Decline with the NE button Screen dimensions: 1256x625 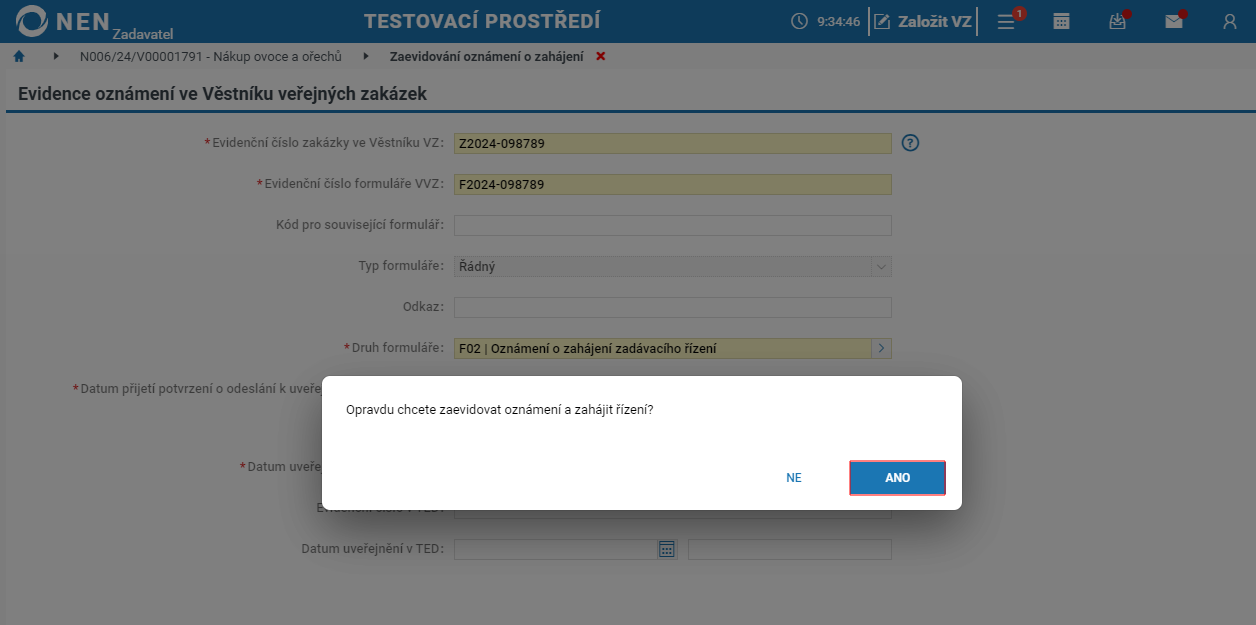point(794,478)
